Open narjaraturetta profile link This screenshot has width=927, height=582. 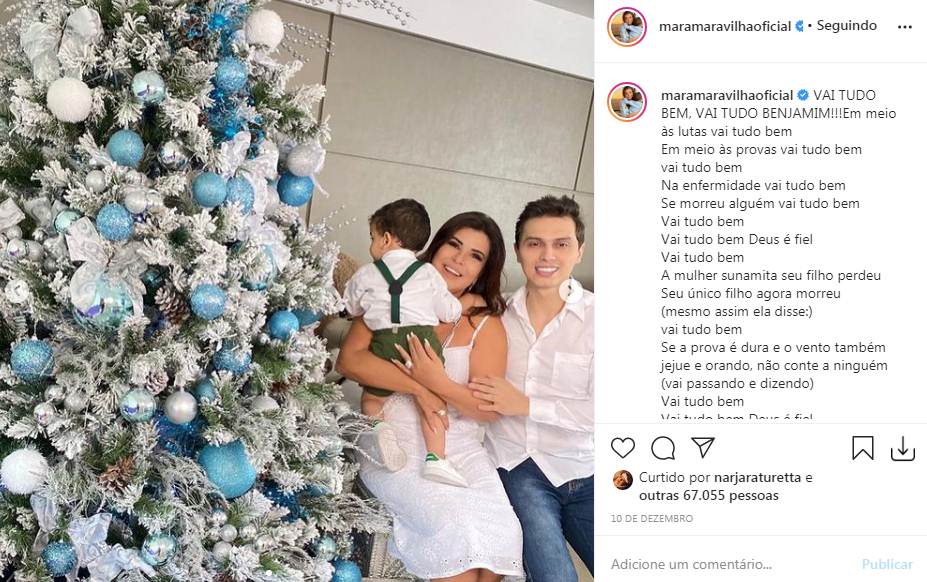tap(757, 477)
